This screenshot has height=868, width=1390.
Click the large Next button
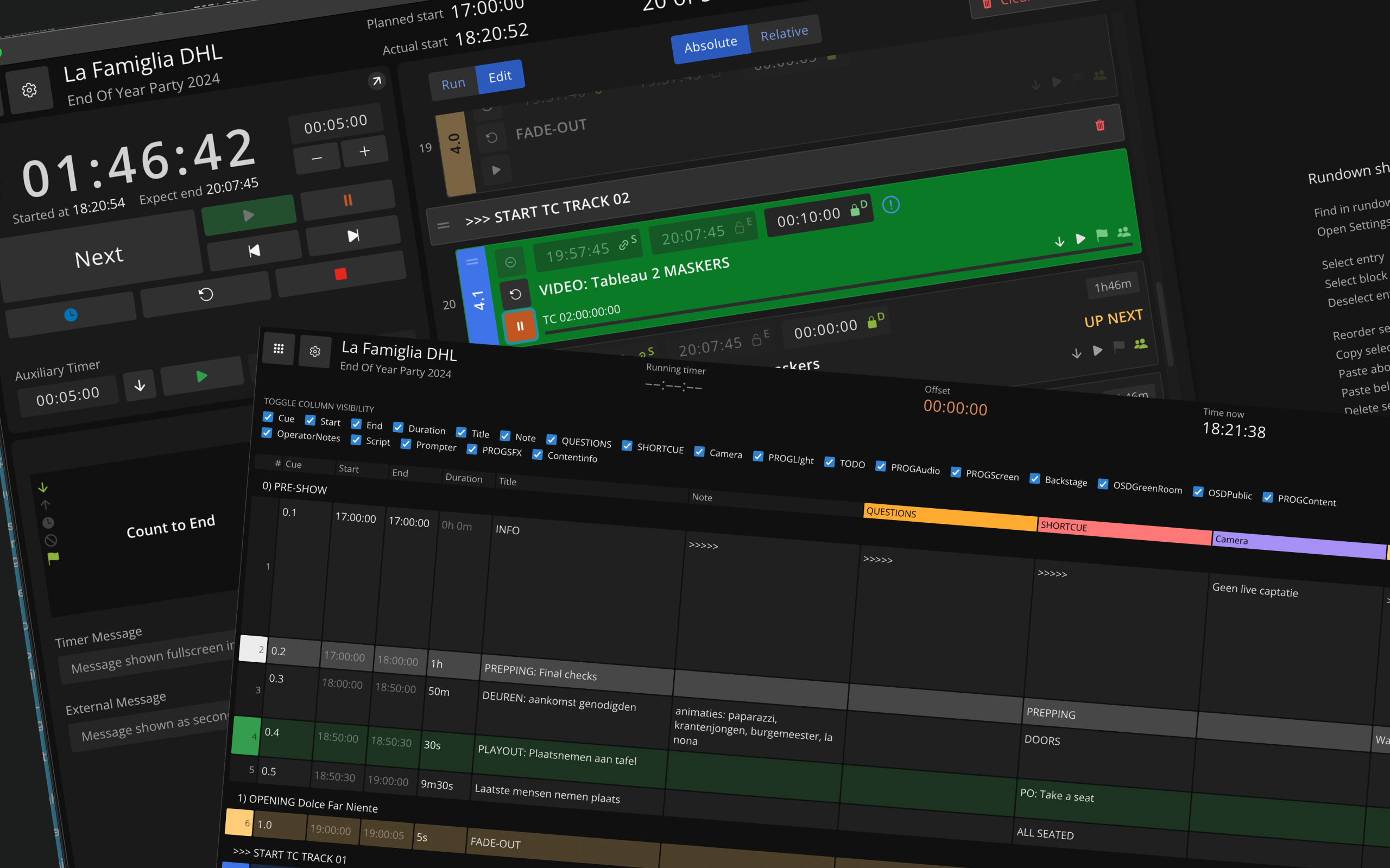[99, 257]
